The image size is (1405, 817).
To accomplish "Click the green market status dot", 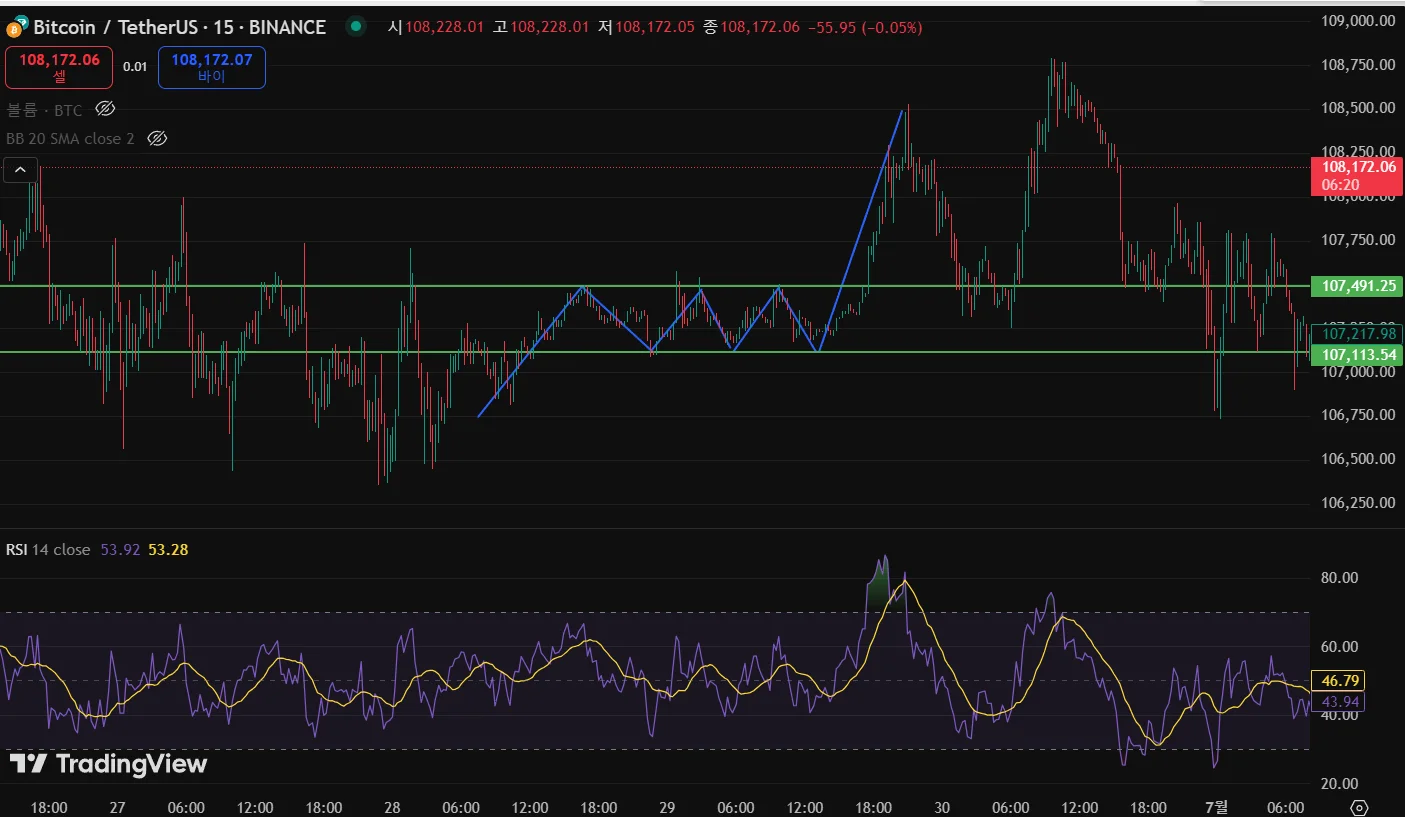I will (355, 27).
